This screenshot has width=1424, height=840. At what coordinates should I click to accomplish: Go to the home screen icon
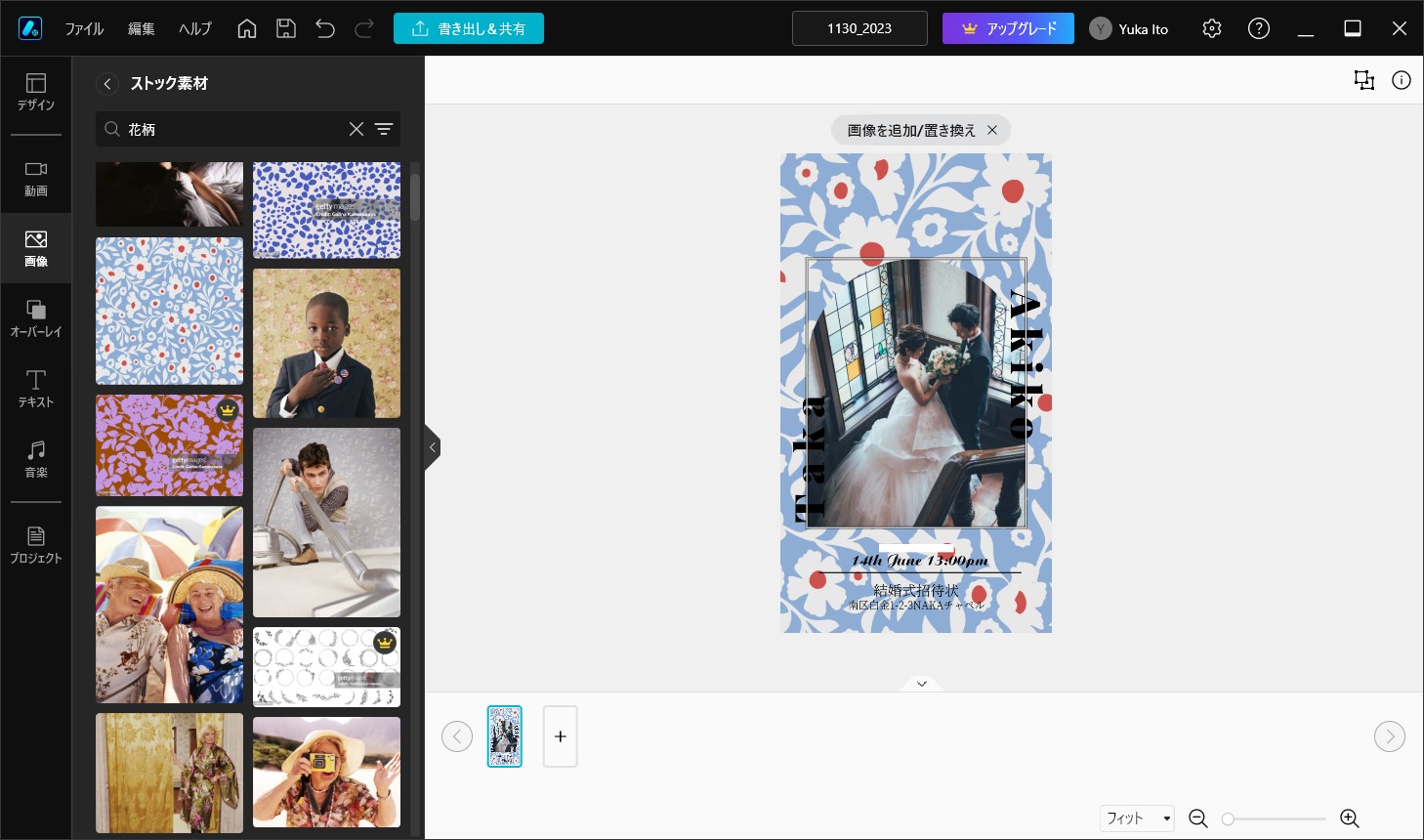[247, 28]
